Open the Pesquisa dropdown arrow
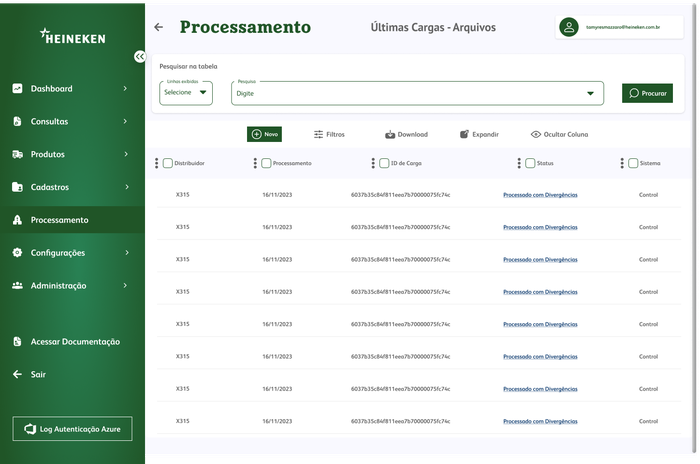This screenshot has width=700, height=464. point(590,93)
